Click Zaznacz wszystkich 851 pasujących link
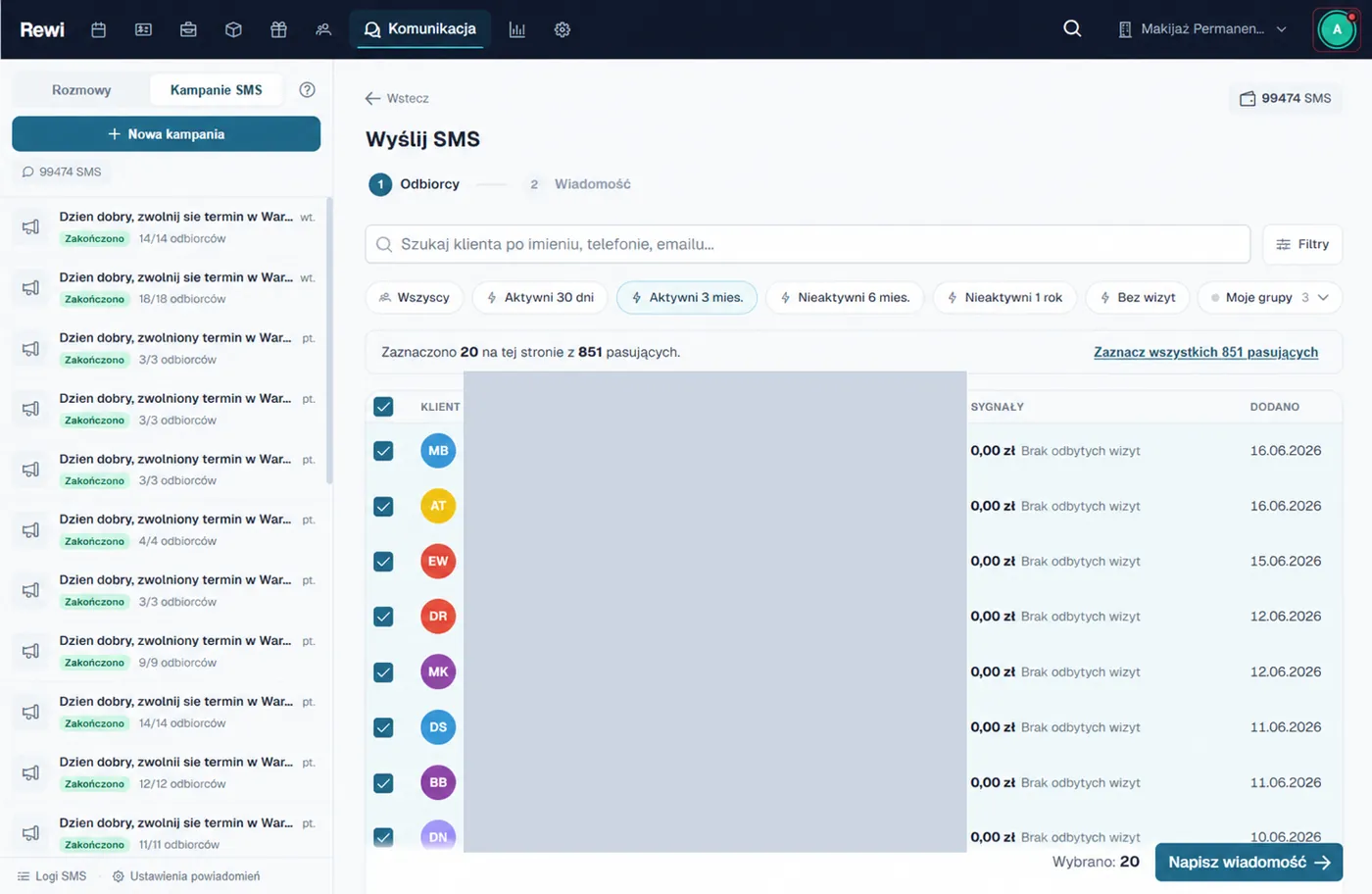 [x=1205, y=352]
